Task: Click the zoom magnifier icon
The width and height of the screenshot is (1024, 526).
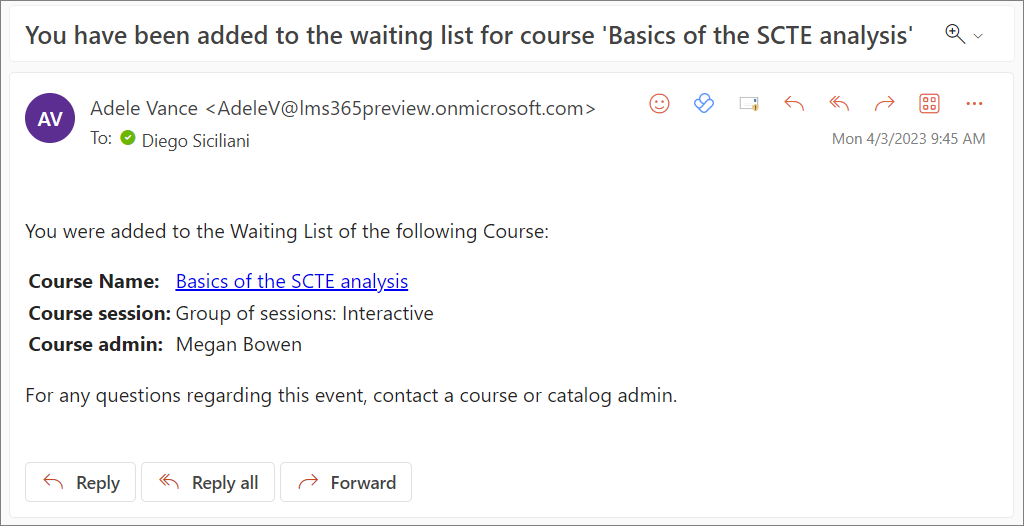Action: [x=955, y=34]
